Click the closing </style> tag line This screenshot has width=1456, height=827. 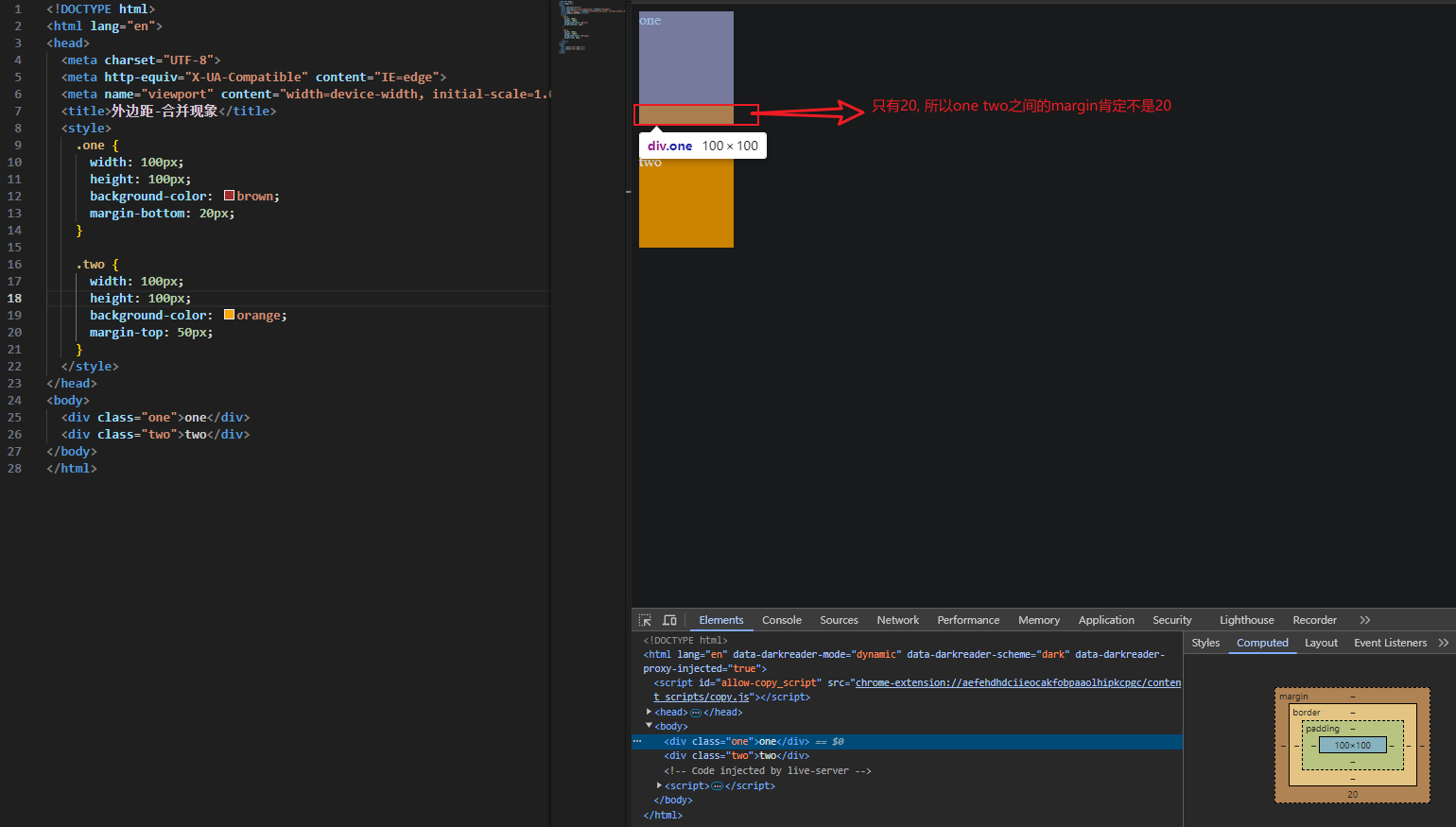point(90,366)
